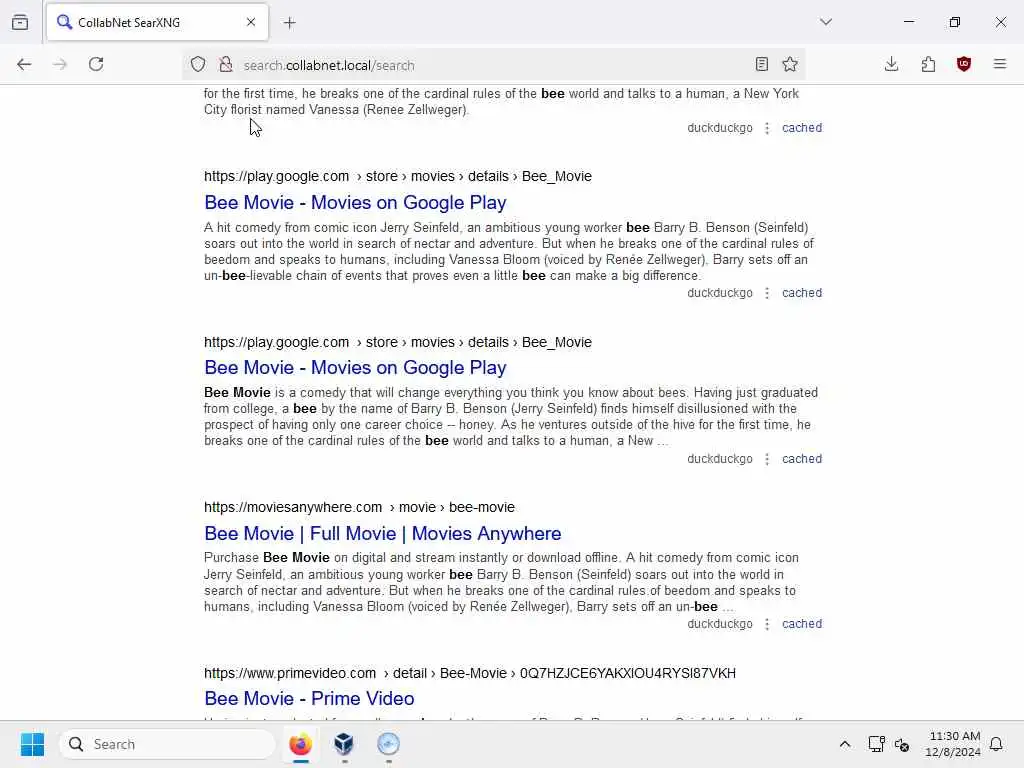Open the Windows Start menu
The width and height of the screenshot is (1024, 768).
(32, 744)
